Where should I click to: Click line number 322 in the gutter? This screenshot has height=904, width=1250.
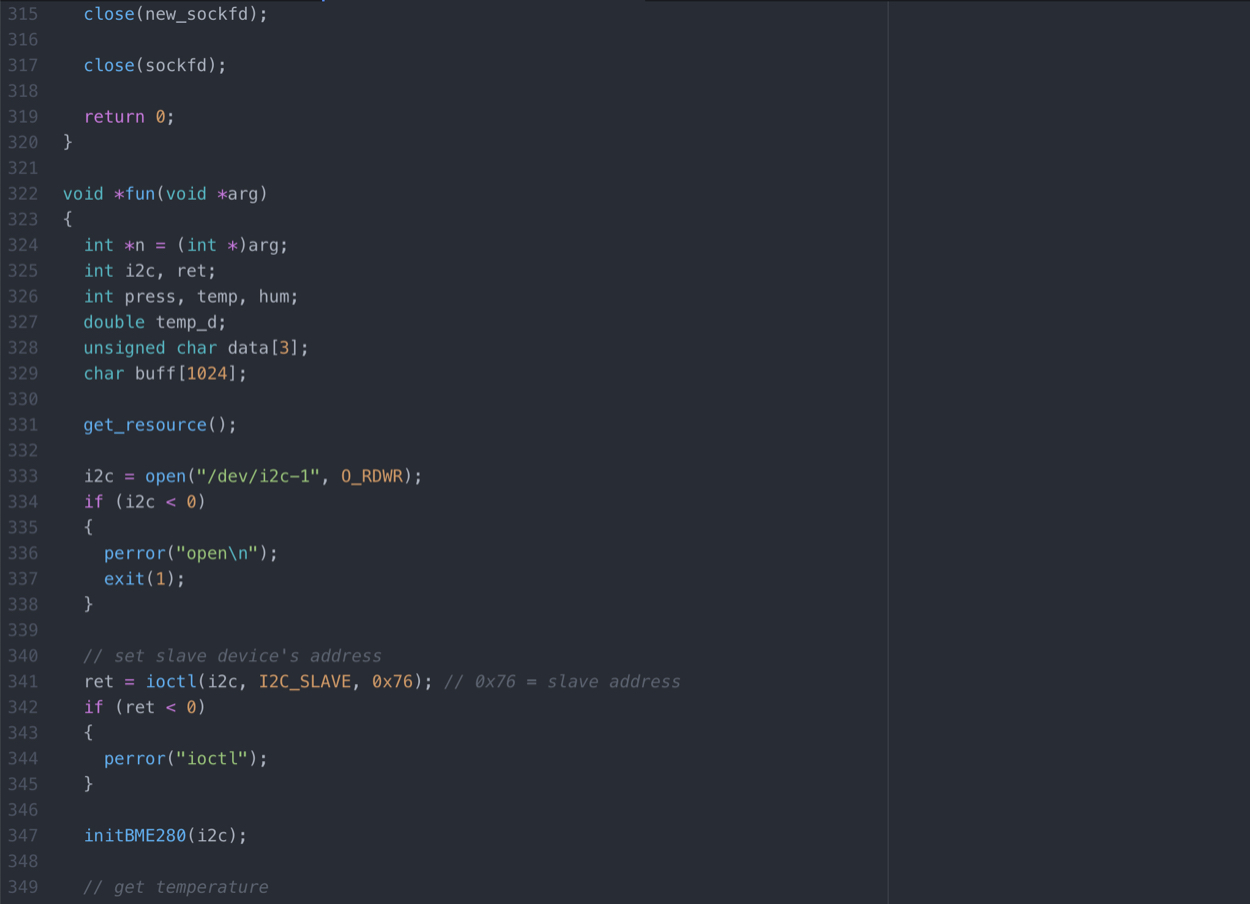point(22,194)
